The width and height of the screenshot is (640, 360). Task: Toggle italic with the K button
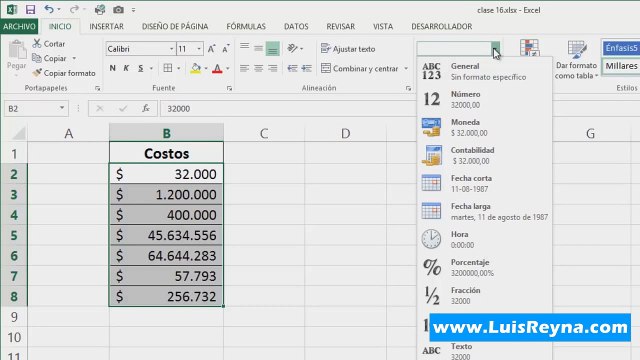[126, 68]
